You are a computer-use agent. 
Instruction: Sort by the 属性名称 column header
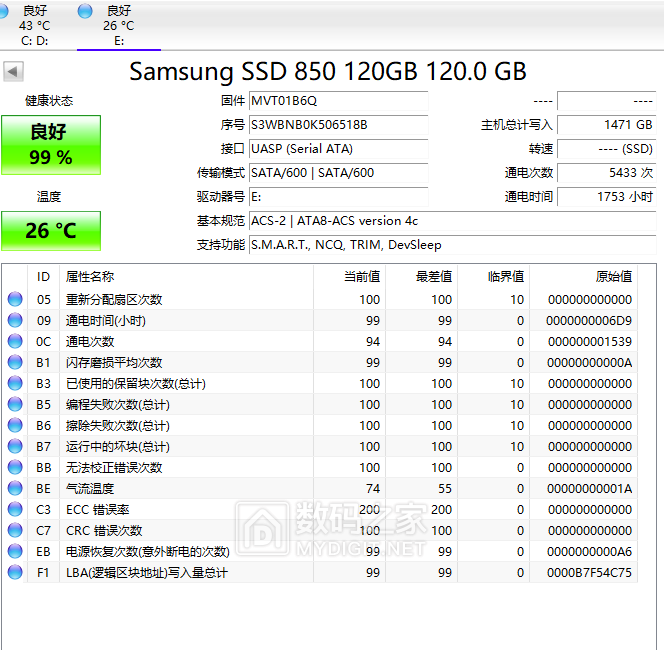pos(186,277)
